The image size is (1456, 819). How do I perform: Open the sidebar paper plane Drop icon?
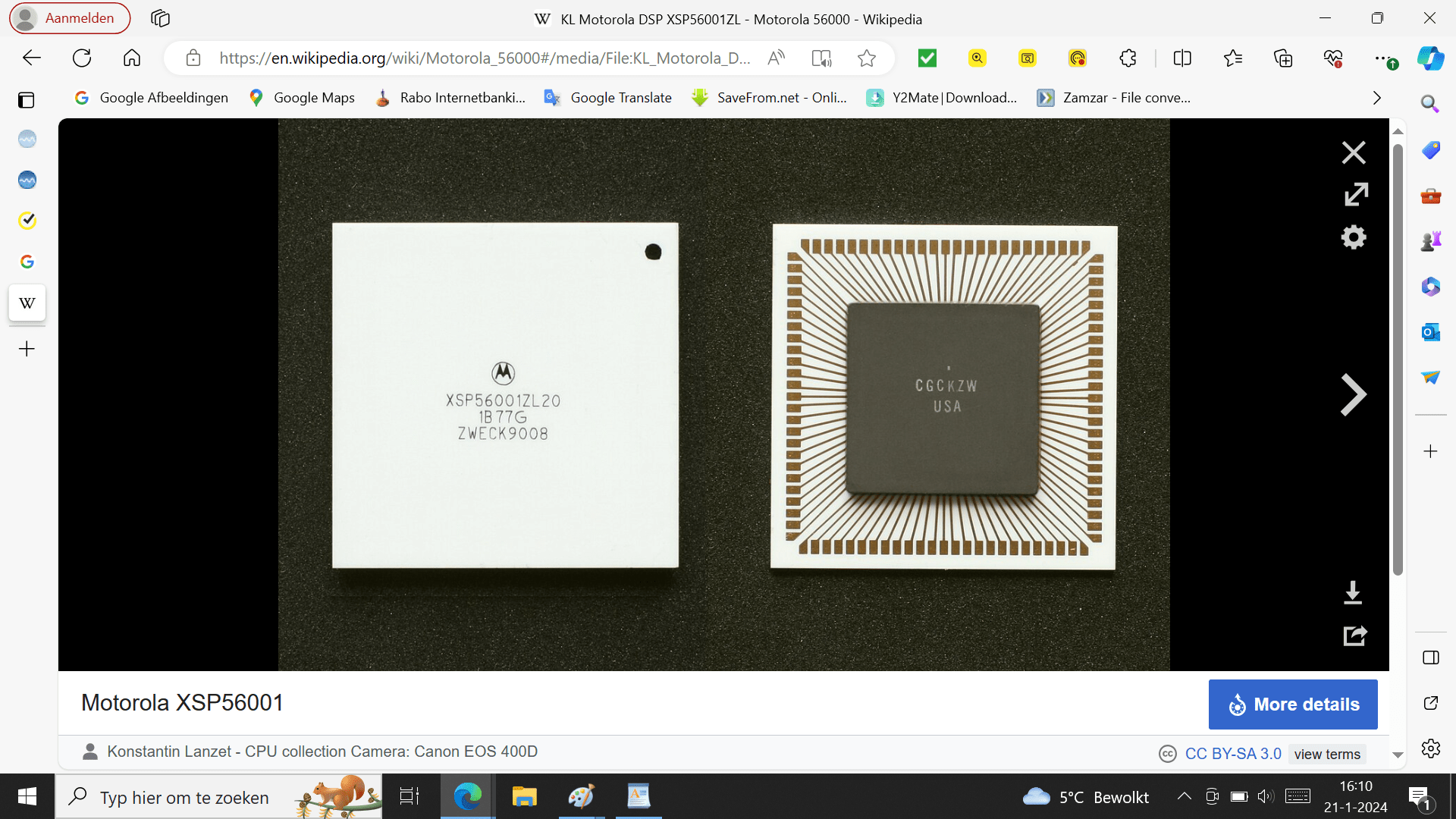(1430, 377)
